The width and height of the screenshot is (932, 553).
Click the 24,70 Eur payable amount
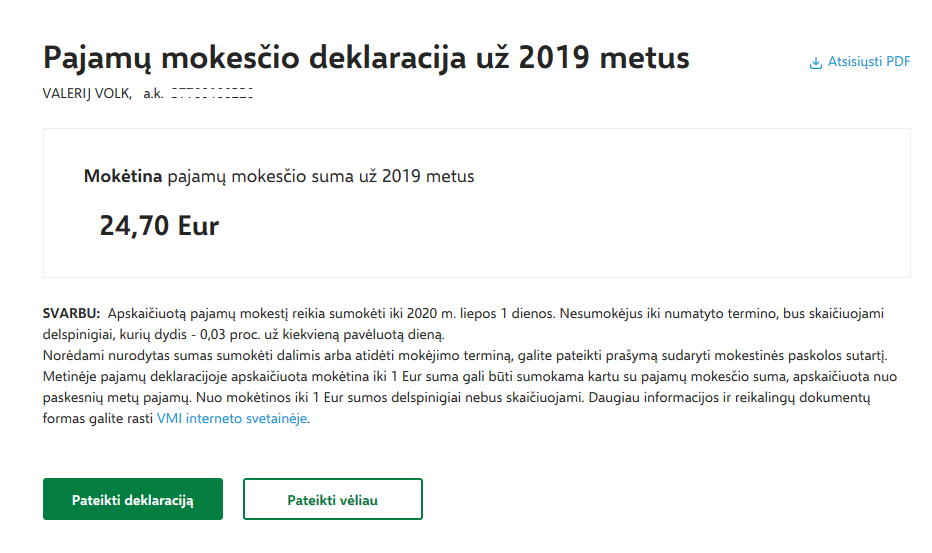pos(159,227)
